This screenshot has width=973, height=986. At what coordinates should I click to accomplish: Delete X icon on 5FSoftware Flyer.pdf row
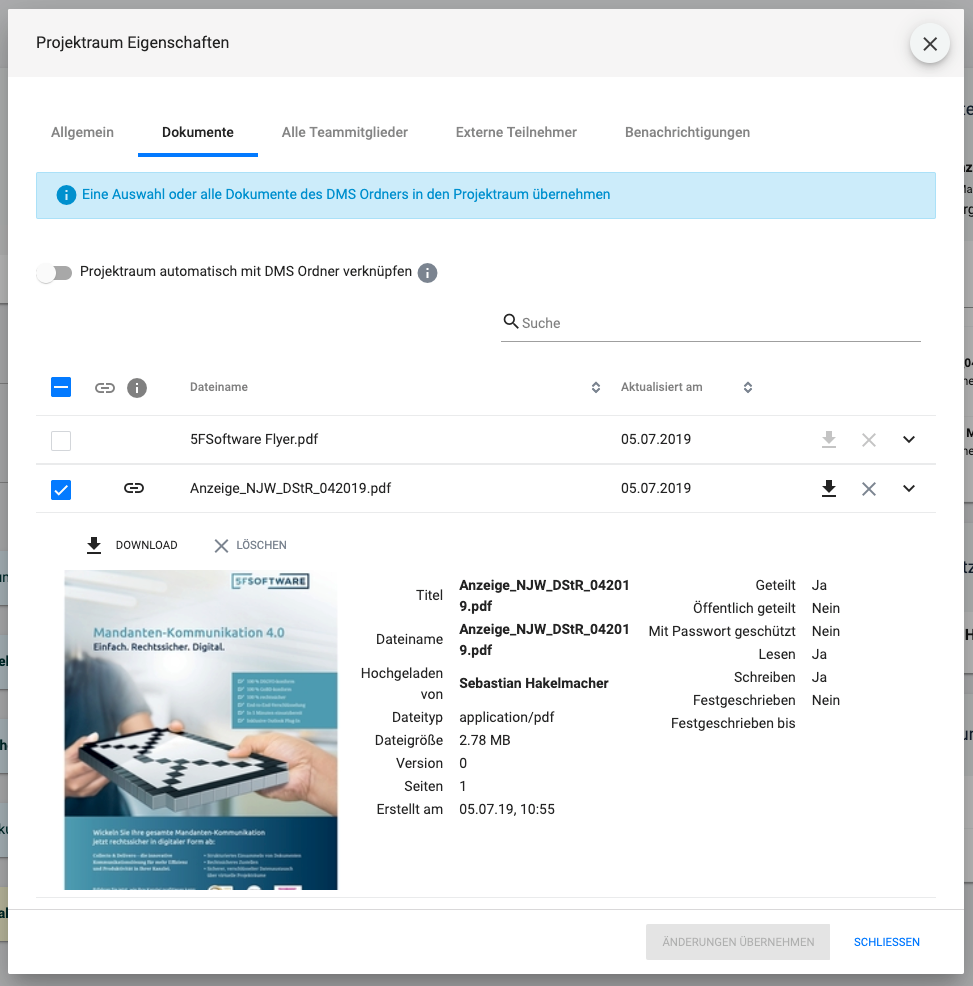[869, 440]
